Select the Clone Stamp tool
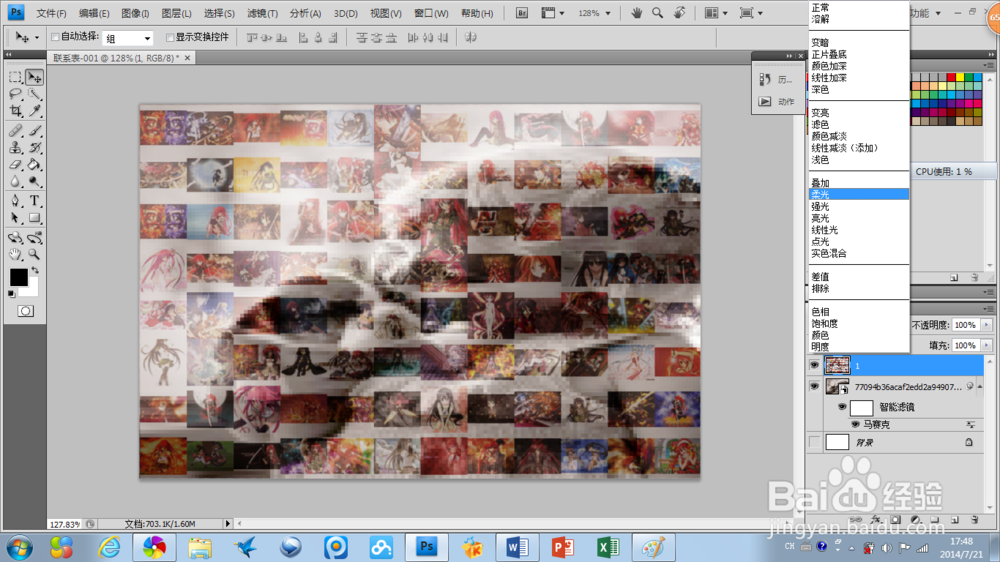Viewport: 1000px width, 562px height. 15,148
